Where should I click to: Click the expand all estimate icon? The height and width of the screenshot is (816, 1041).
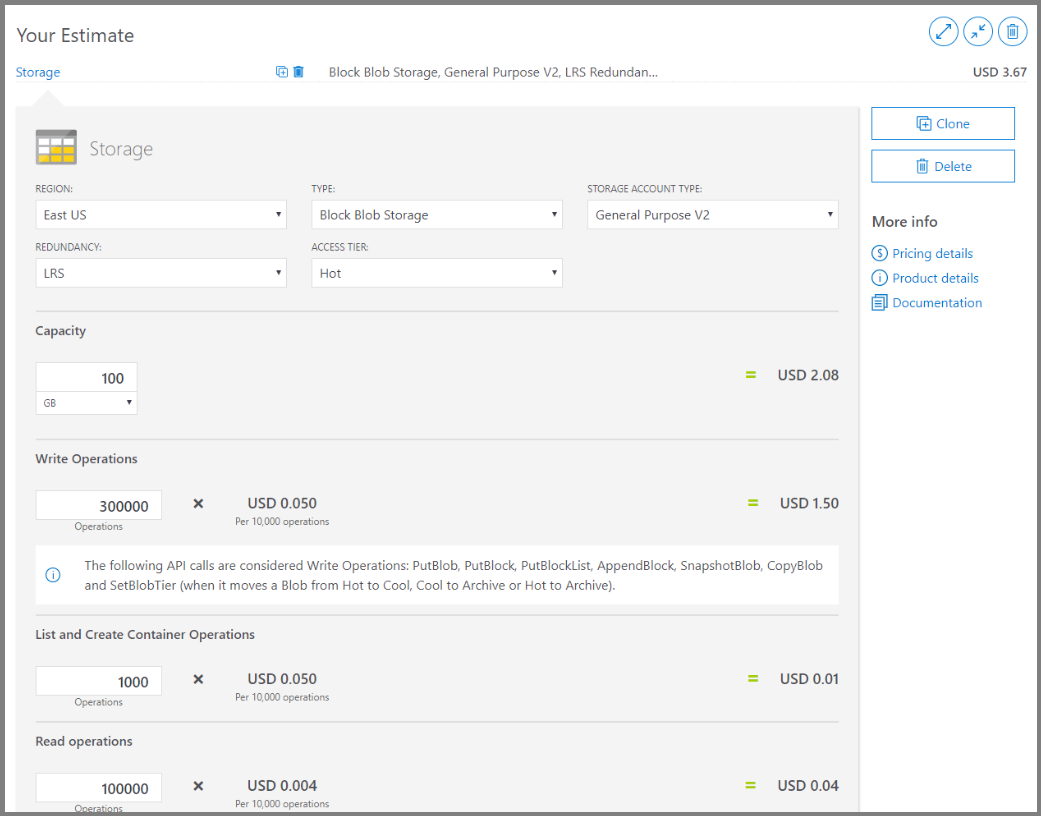click(x=943, y=31)
